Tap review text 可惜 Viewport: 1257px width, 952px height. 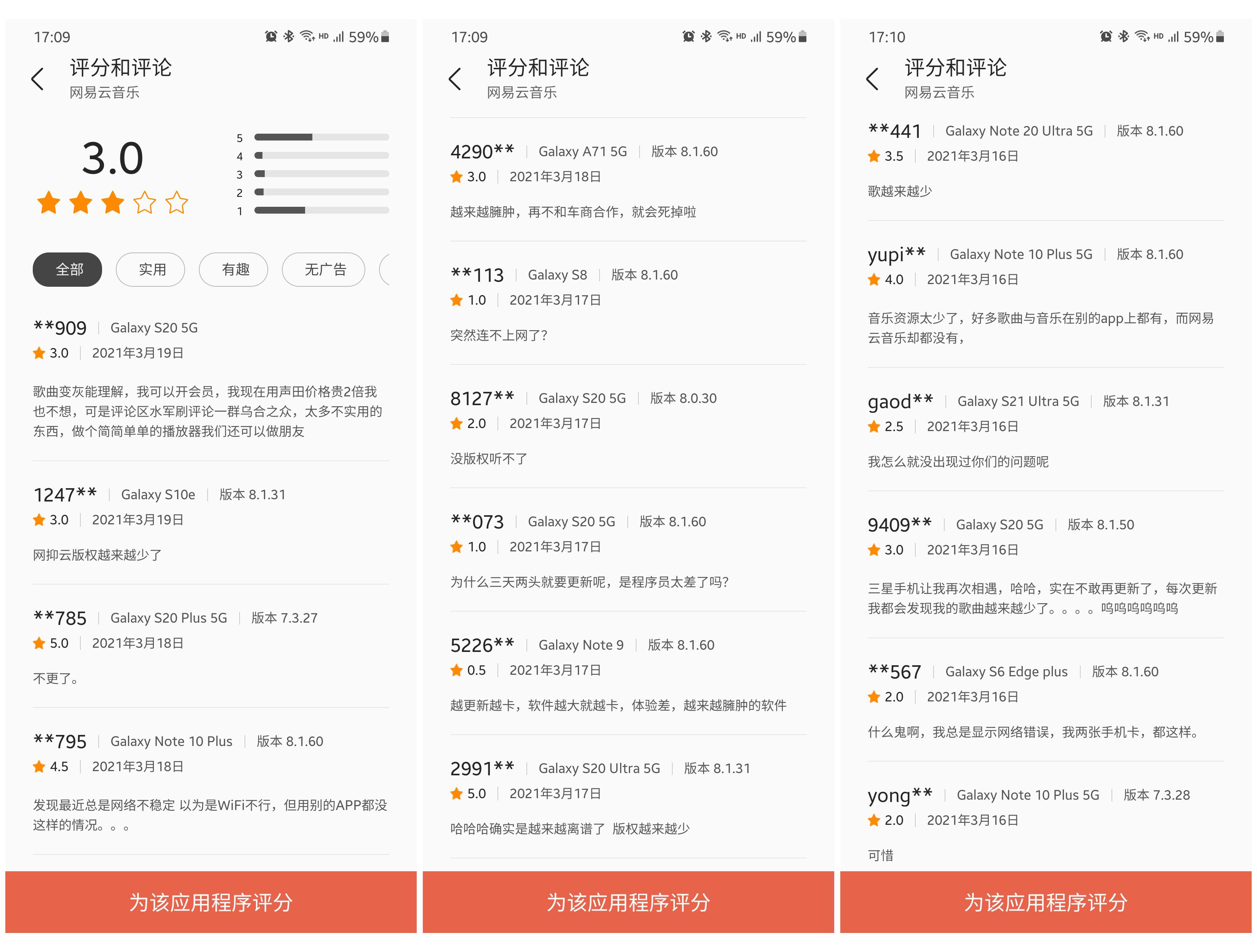(x=880, y=855)
